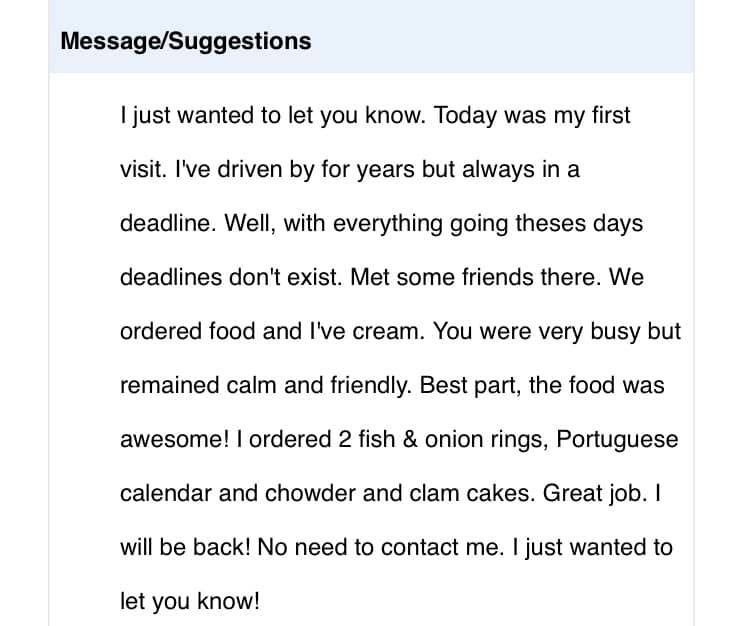
Task: Click final line 'let you know!'
Action: pos(190,602)
